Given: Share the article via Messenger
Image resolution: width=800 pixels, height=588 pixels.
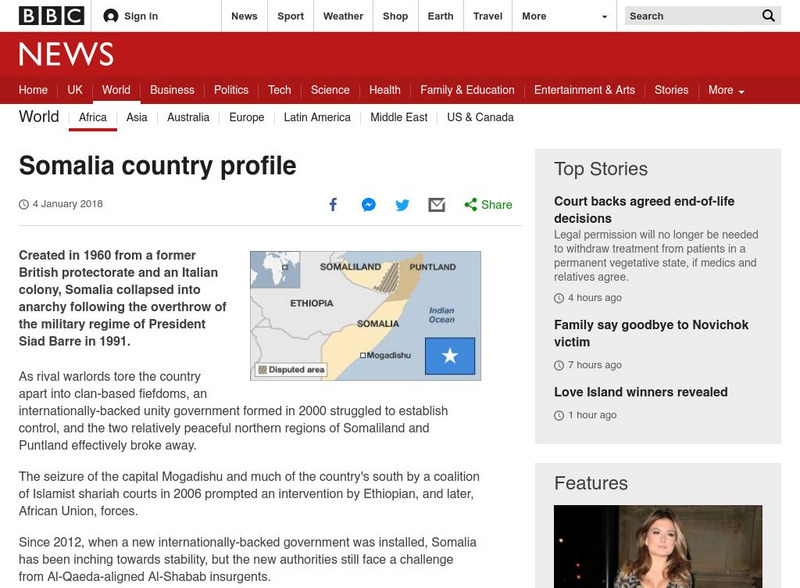Looking at the screenshot, I should (x=367, y=204).
